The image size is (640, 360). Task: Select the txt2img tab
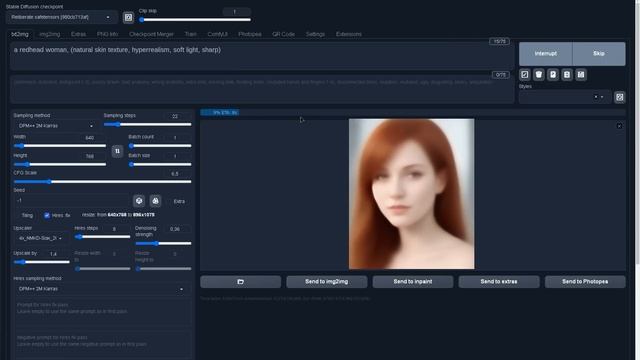[x=20, y=34]
